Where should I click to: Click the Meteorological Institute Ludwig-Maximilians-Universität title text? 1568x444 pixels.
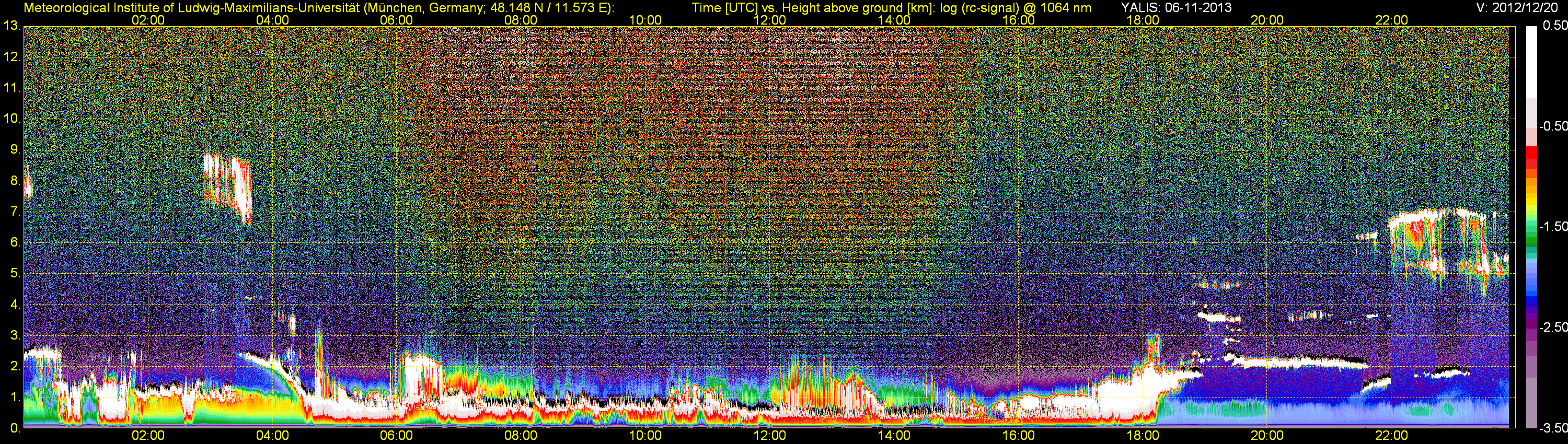point(318,8)
